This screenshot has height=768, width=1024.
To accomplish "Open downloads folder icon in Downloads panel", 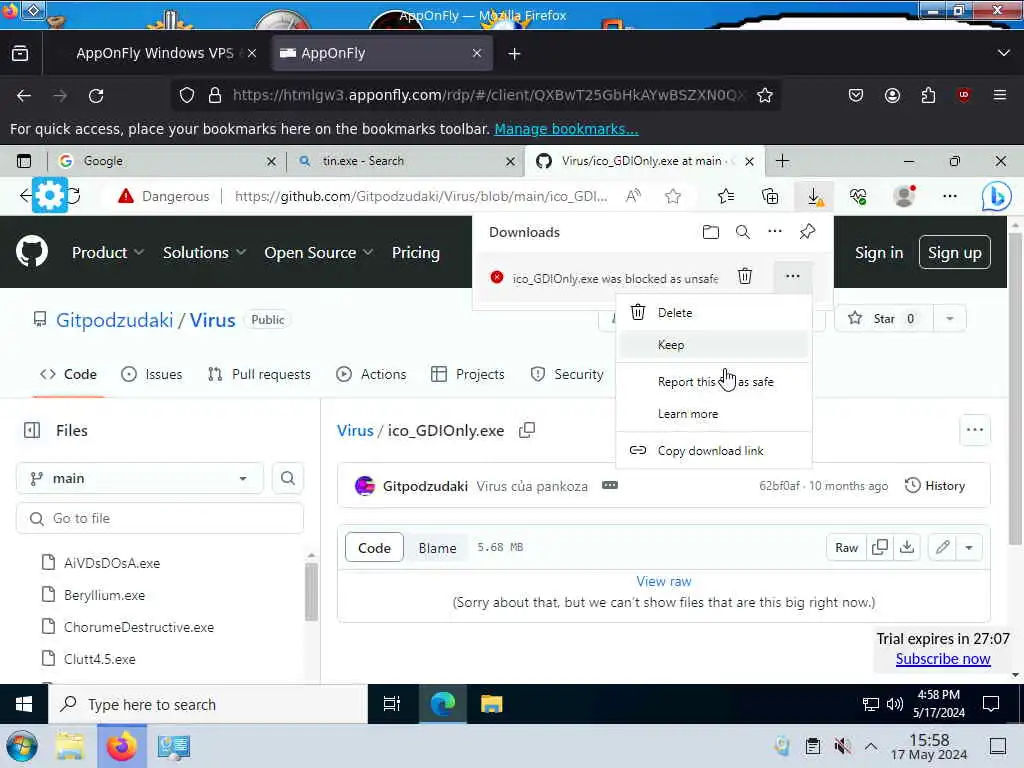I will (711, 232).
